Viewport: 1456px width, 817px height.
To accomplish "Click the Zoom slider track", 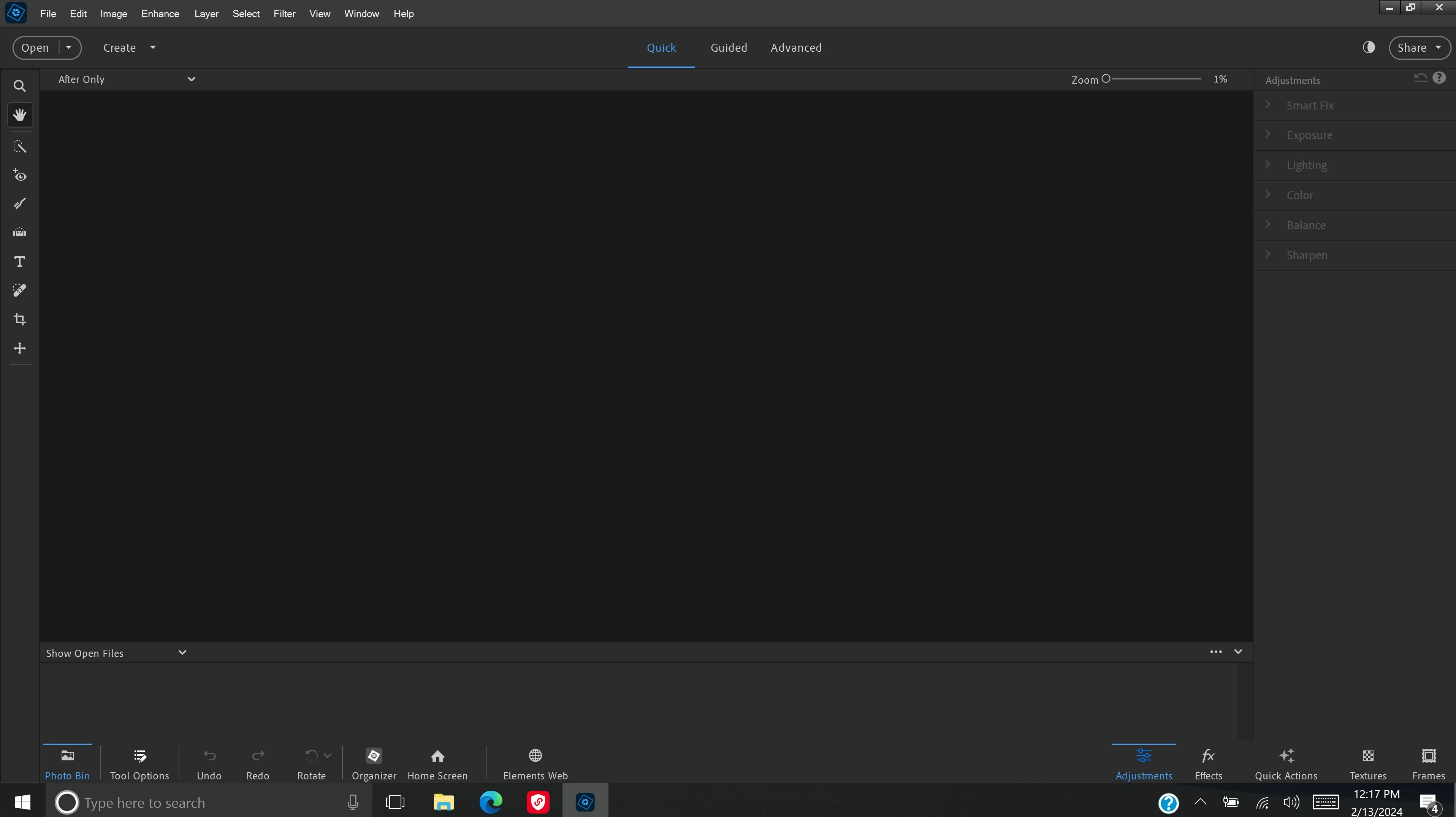I will pyautogui.click(x=1156, y=79).
